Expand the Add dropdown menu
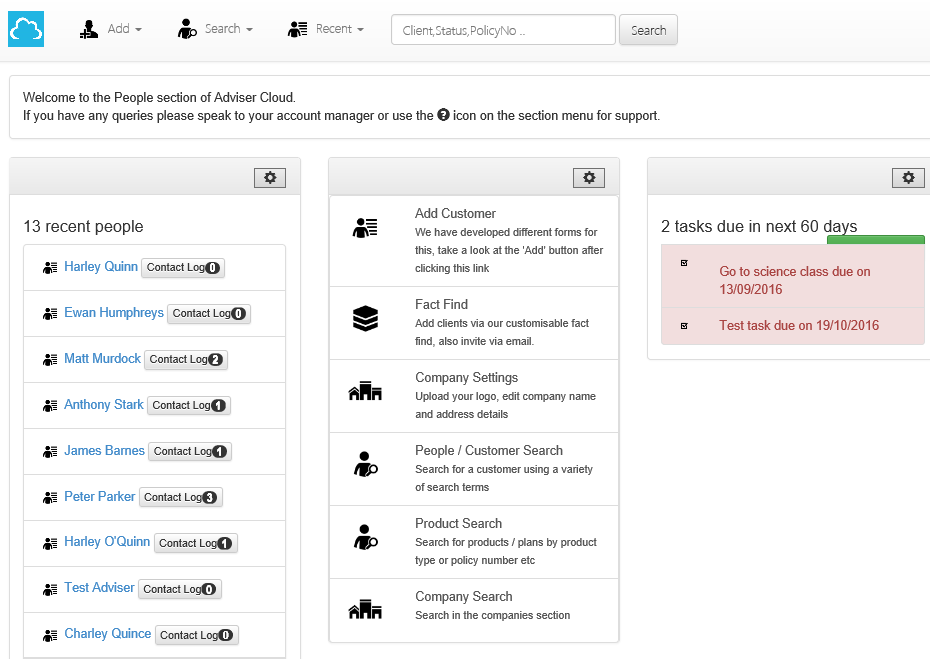This screenshot has width=930, height=659. click(x=111, y=30)
